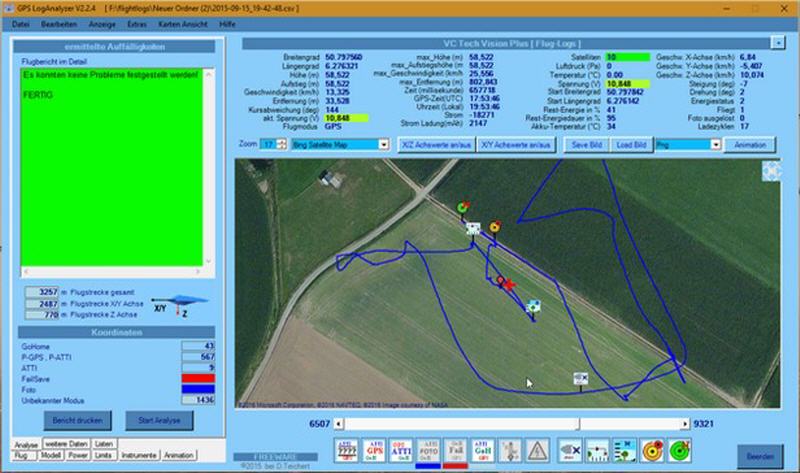Switch to the Flug tab

click(x=21, y=455)
